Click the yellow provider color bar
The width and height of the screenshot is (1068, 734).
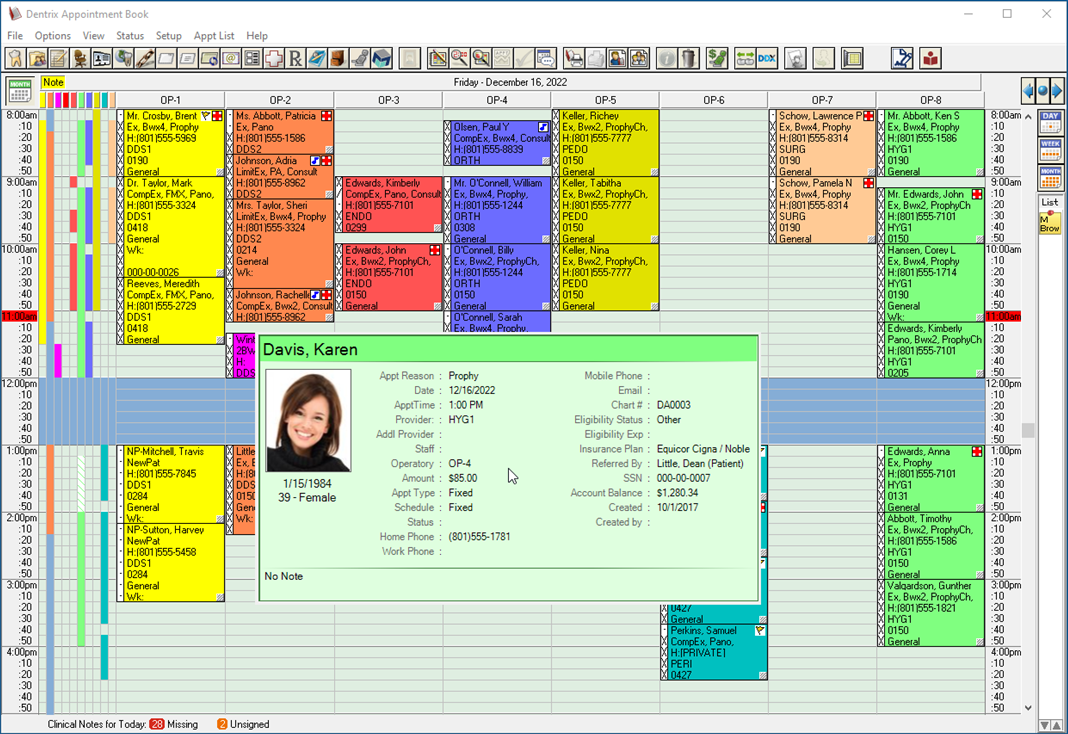[43, 100]
